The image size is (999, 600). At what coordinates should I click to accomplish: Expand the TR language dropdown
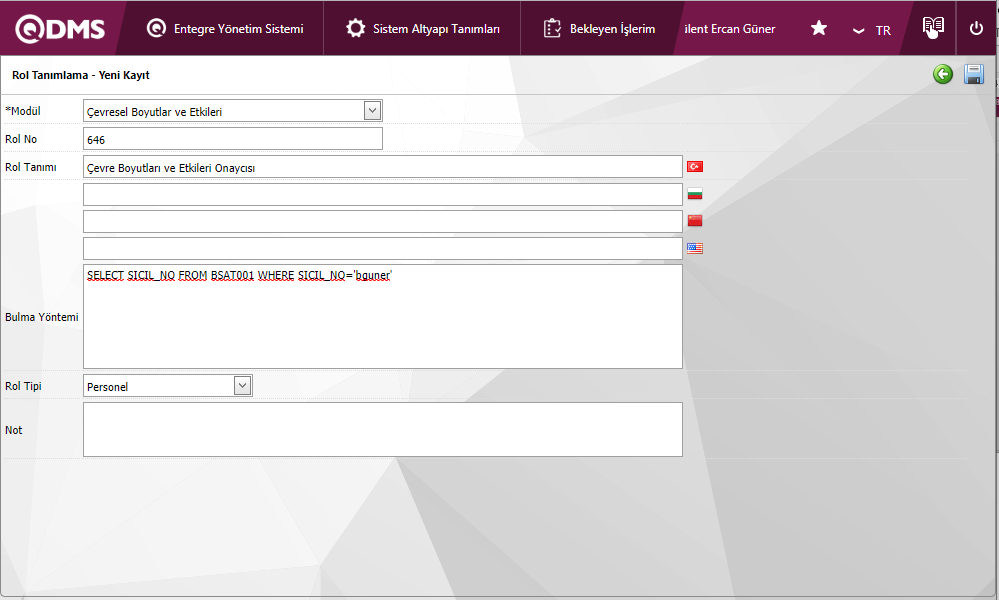tap(872, 31)
